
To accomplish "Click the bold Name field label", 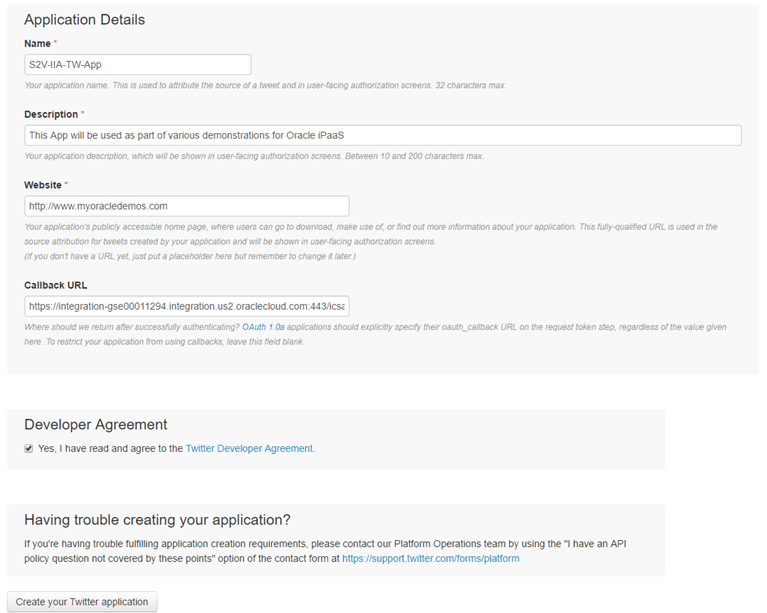I will 37,43.
